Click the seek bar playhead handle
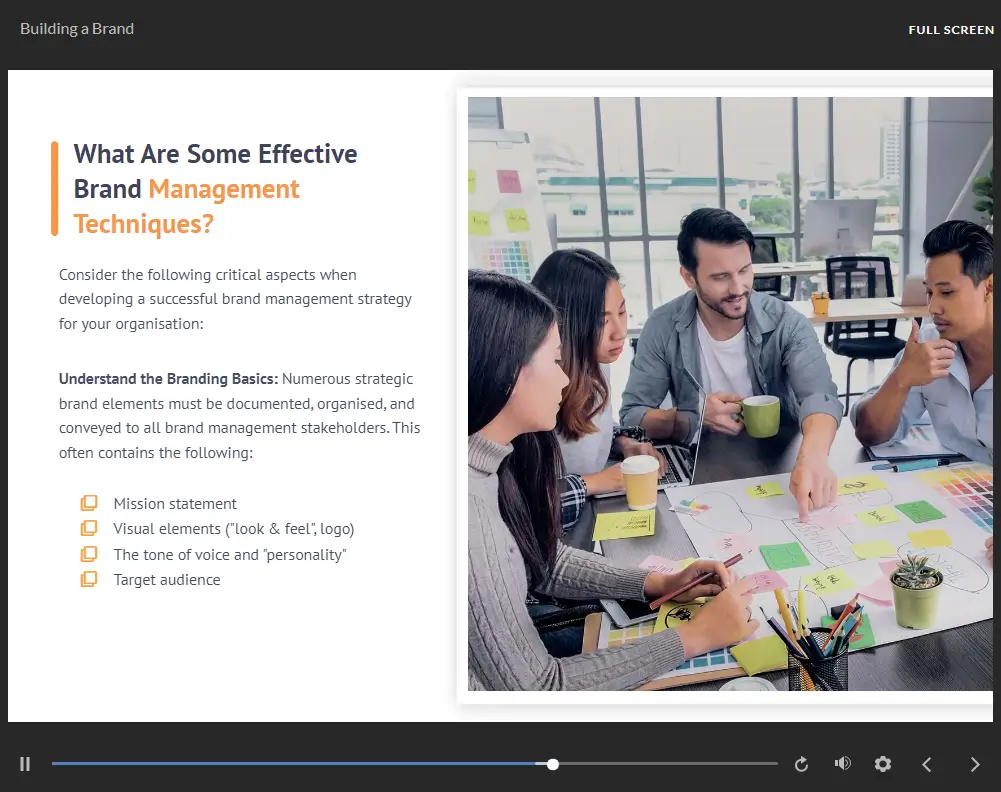The width and height of the screenshot is (1001, 792). pos(553,764)
